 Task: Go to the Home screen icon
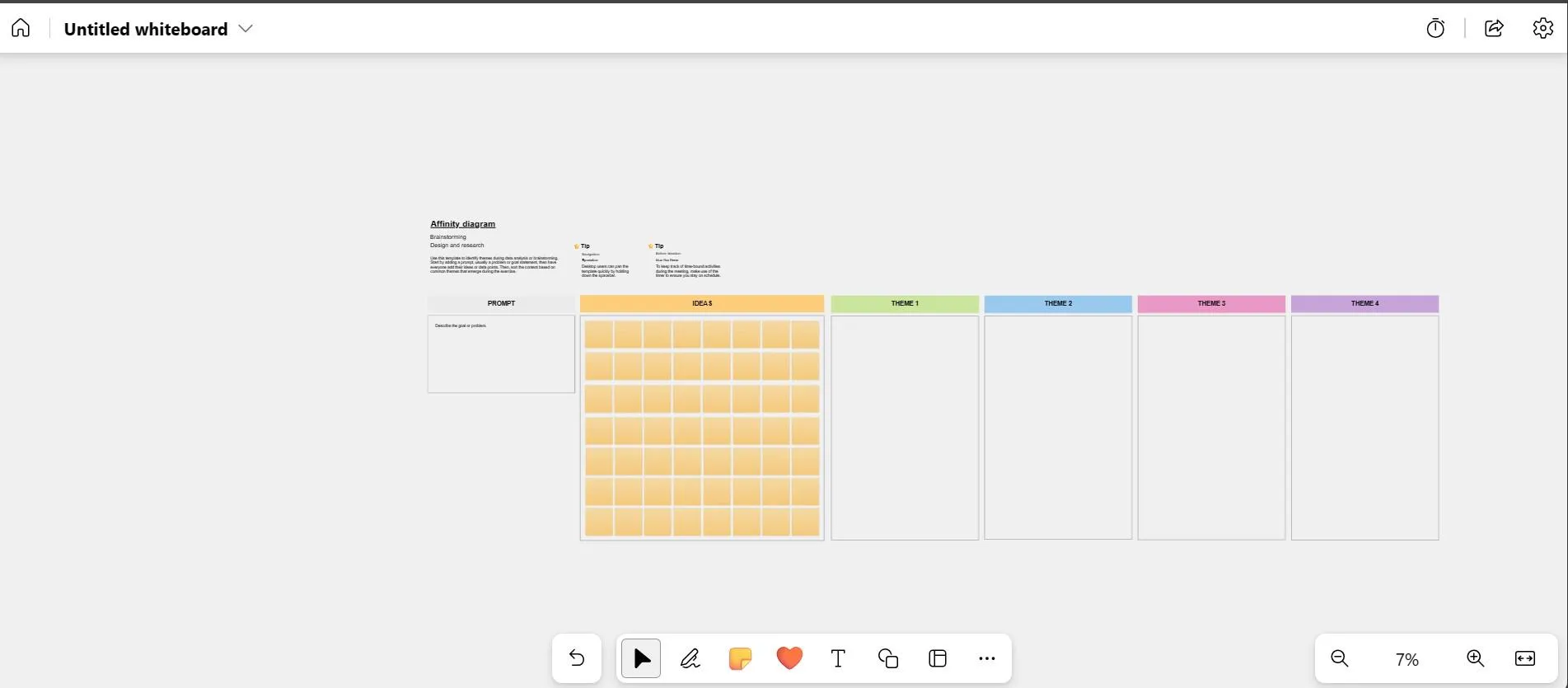tap(21, 28)
